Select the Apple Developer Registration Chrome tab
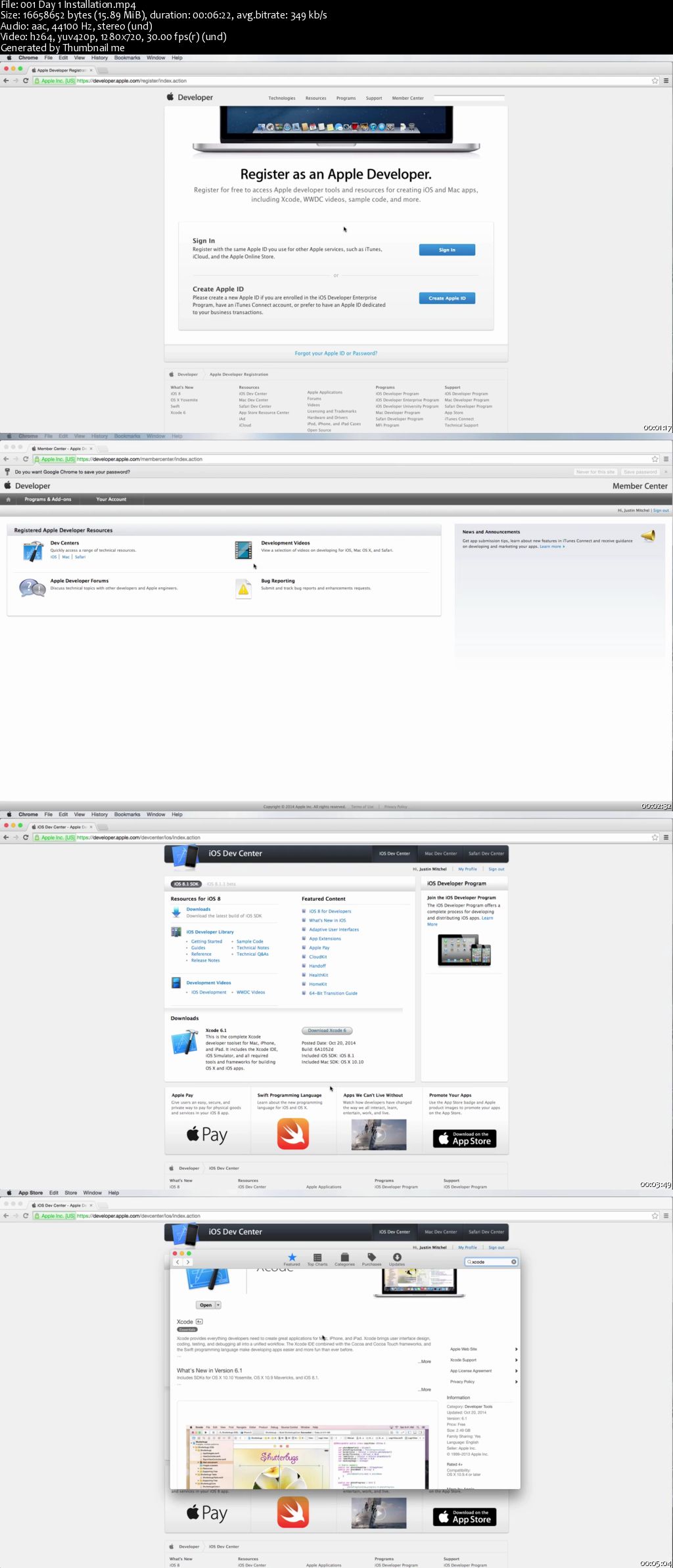Screen dimensions: 673x1568 click(x=60, y=70)
